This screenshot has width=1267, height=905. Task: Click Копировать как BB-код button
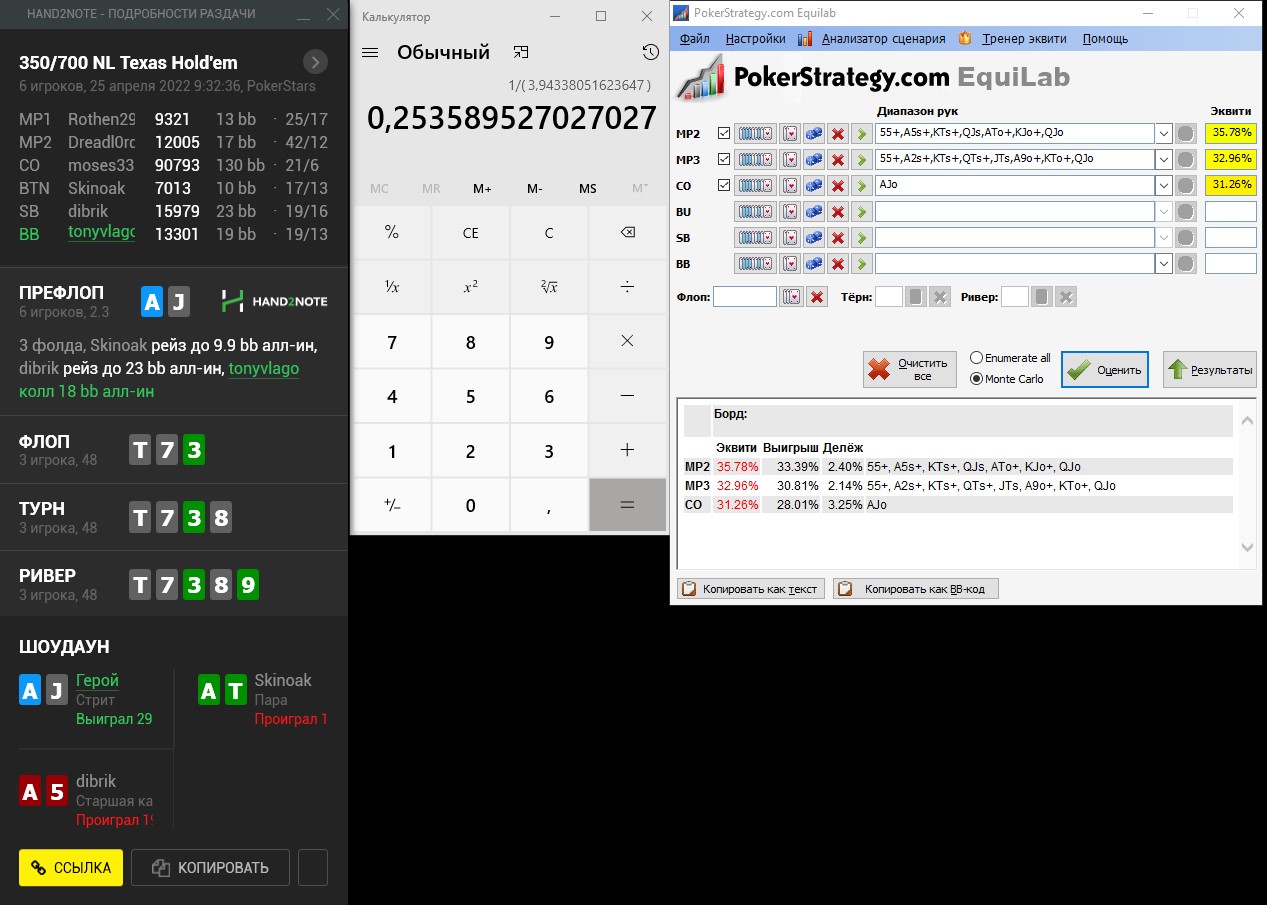coord(915,589)
